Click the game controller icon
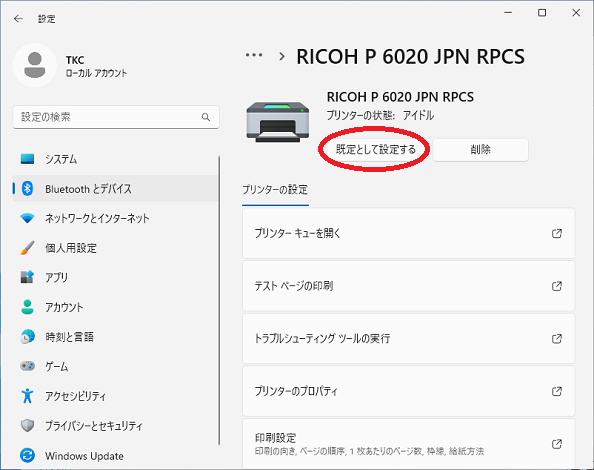Image resolution: width=594 pixels, height=470 pixels. (27, 366)
